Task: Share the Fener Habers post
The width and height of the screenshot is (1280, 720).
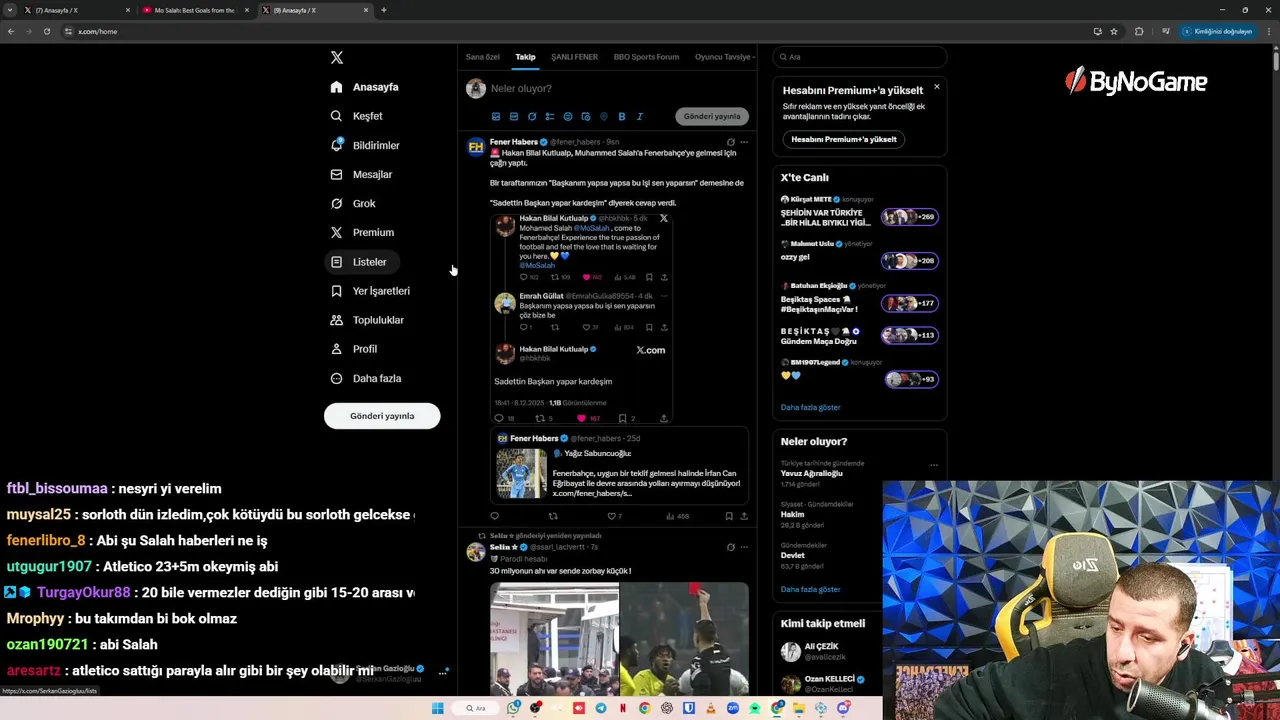Action: coord(744,516)
